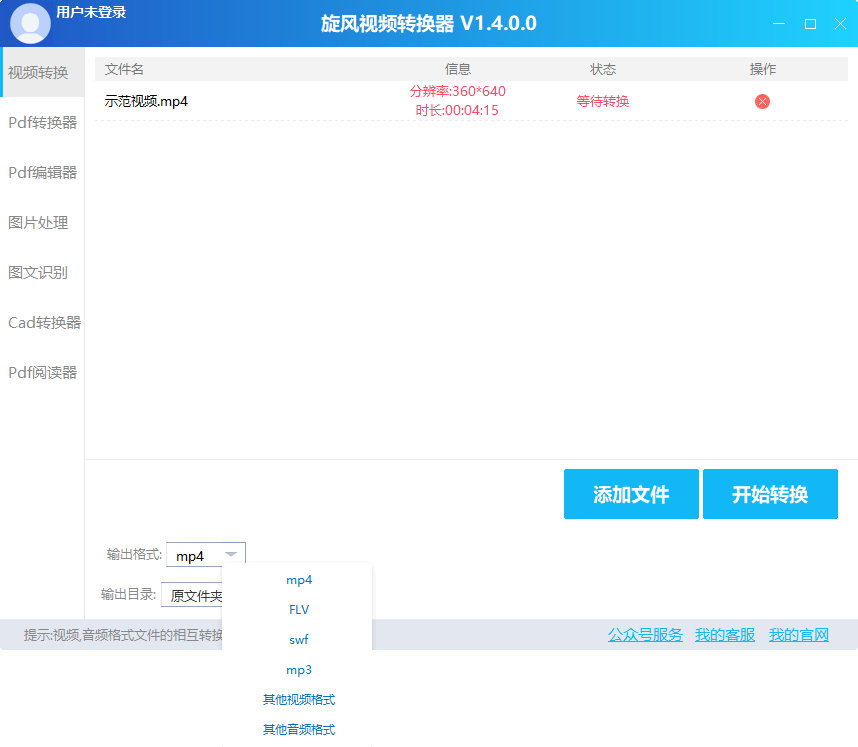Select the 示范视频.mp4 file row
Screen dimensions: 858x747
pos(471,101)
